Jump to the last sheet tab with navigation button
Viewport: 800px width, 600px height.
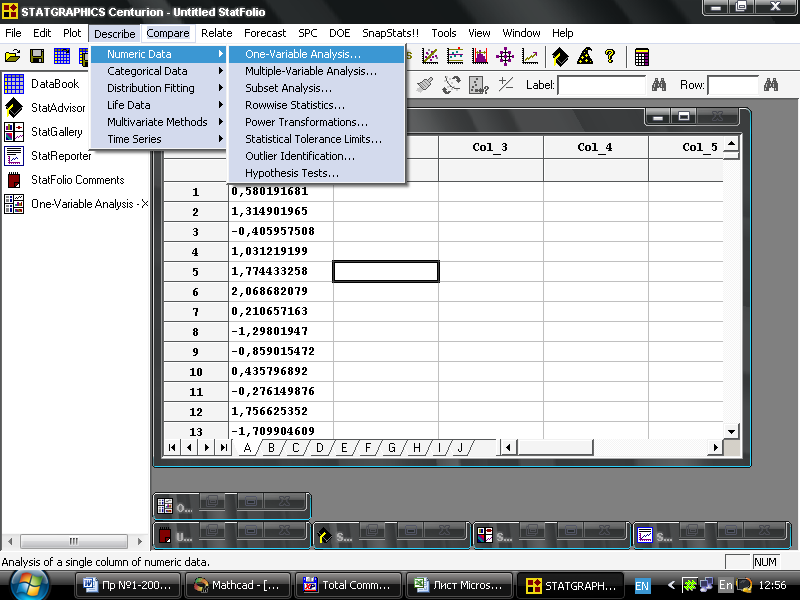pyautogui.click(x=223, y=447)
